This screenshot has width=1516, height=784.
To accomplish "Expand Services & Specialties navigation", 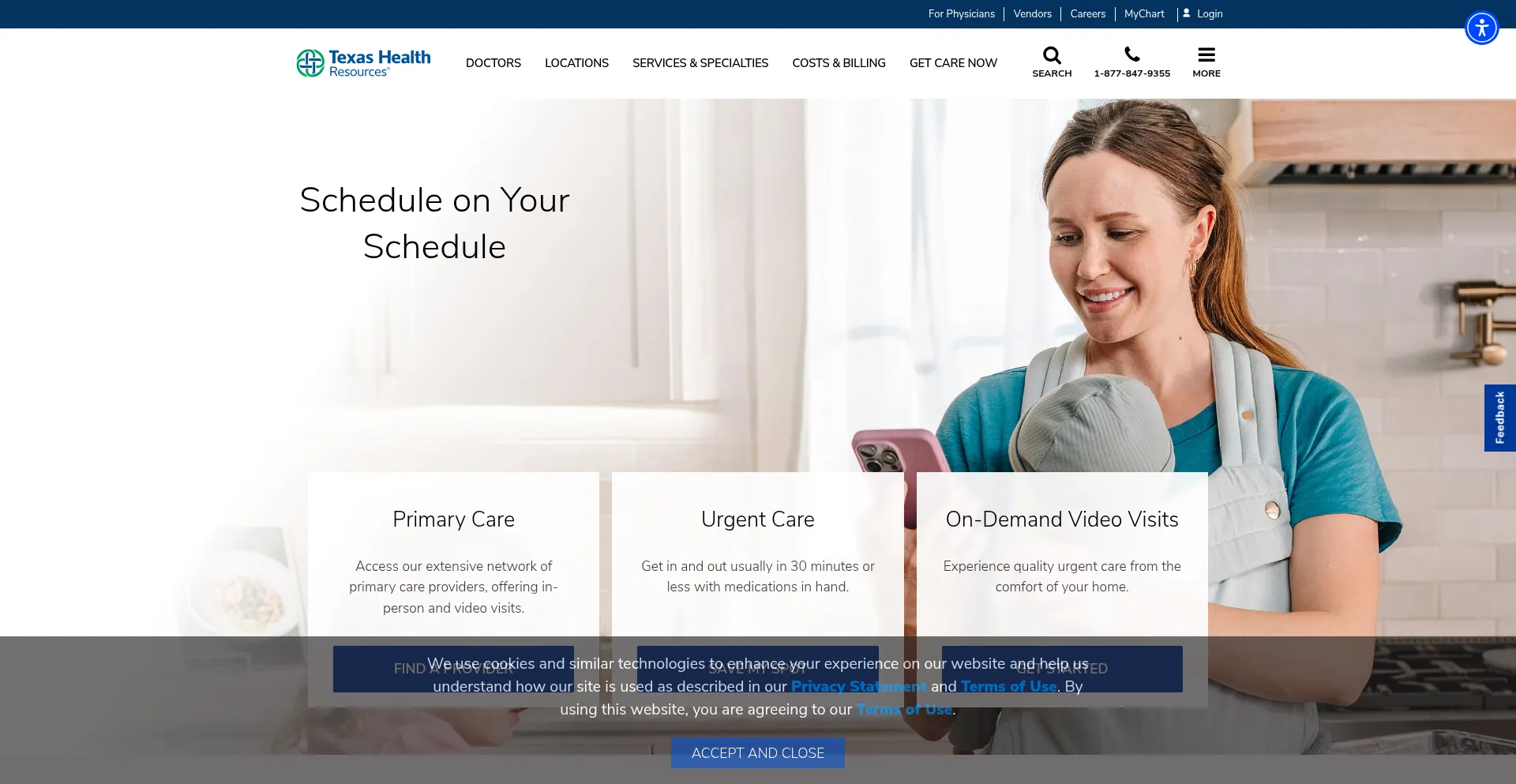I will tap(700, 63).
